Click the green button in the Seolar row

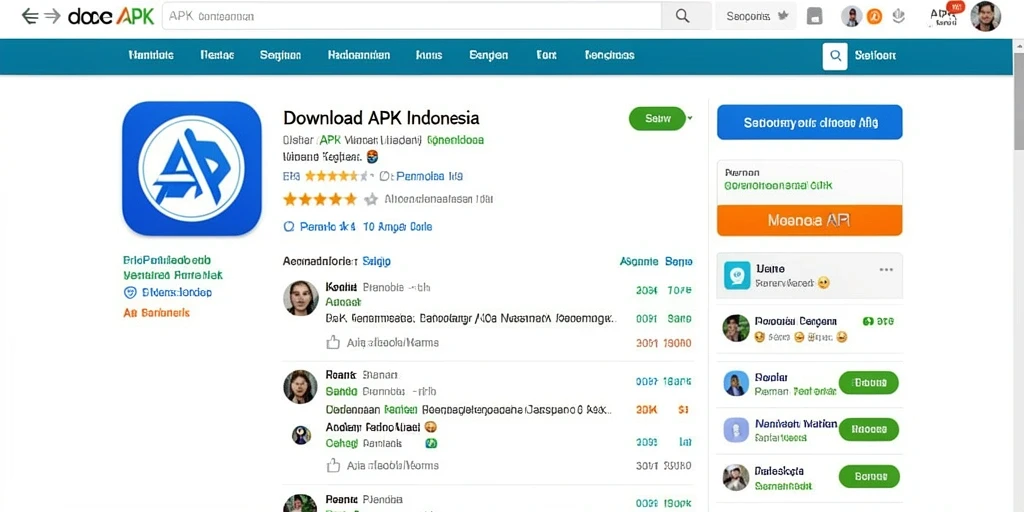point(869,383)
